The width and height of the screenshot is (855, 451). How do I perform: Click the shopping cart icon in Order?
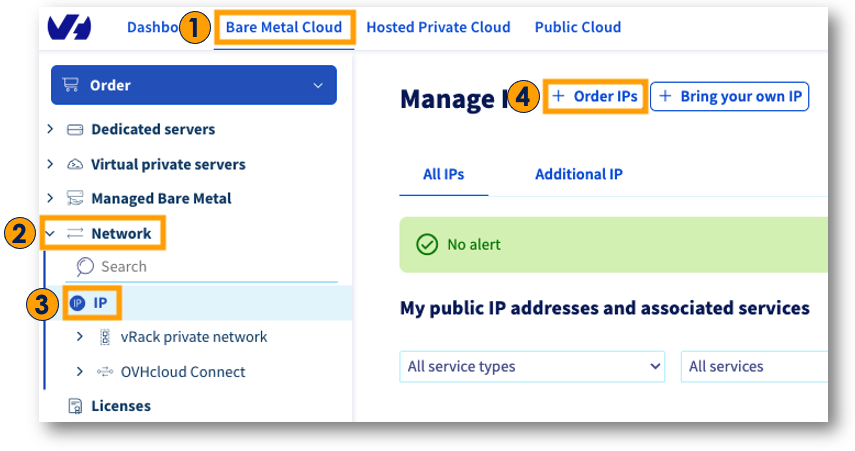click(x=71, y=85)
